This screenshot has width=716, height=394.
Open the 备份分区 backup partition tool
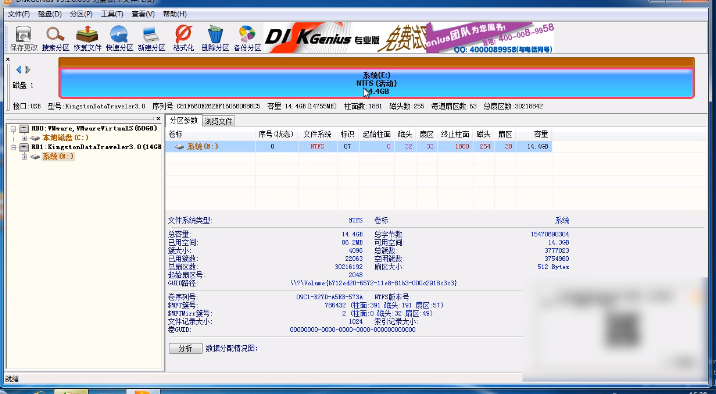coord(247,38)
